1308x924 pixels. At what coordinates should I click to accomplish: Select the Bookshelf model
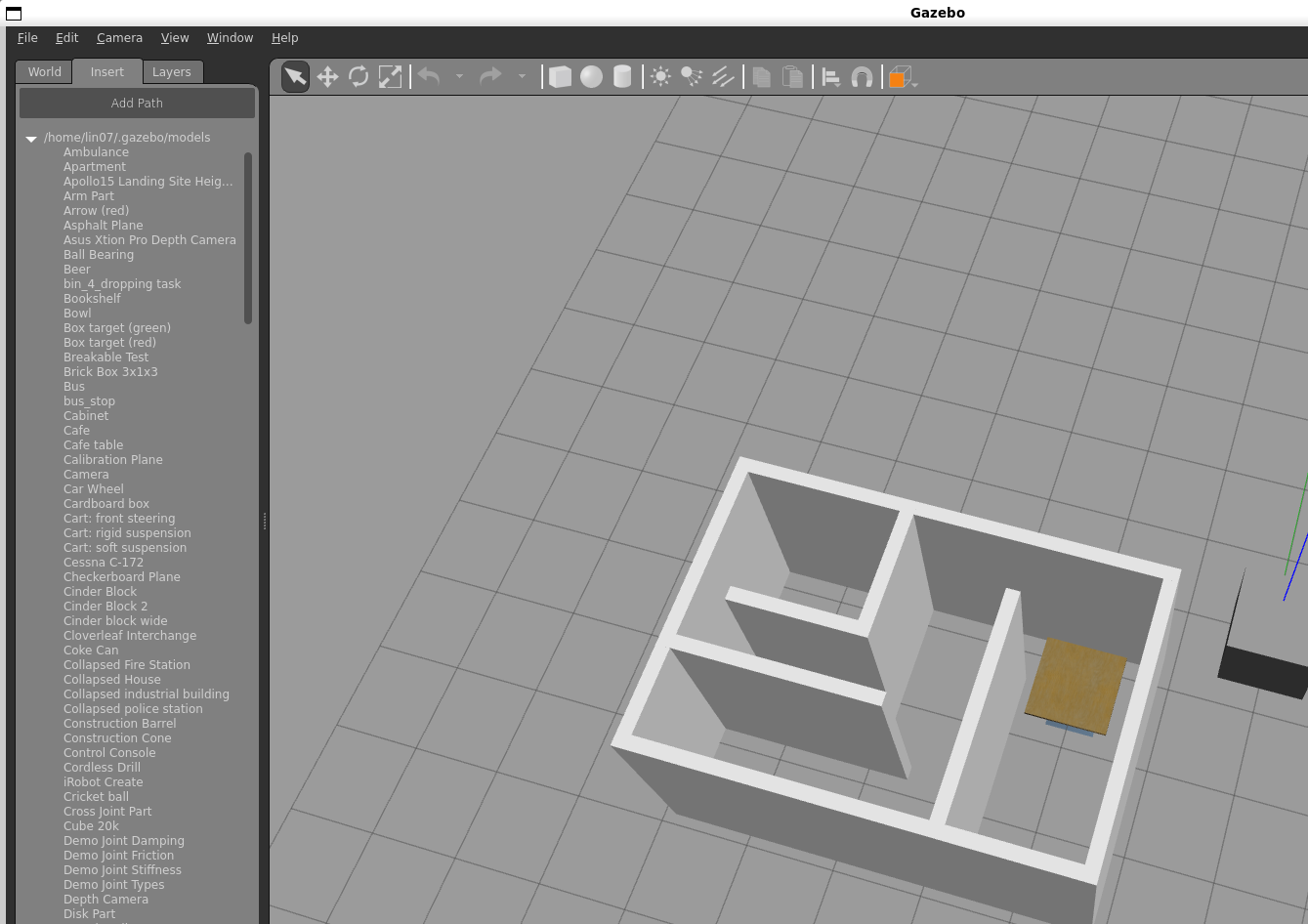point(92,299)
